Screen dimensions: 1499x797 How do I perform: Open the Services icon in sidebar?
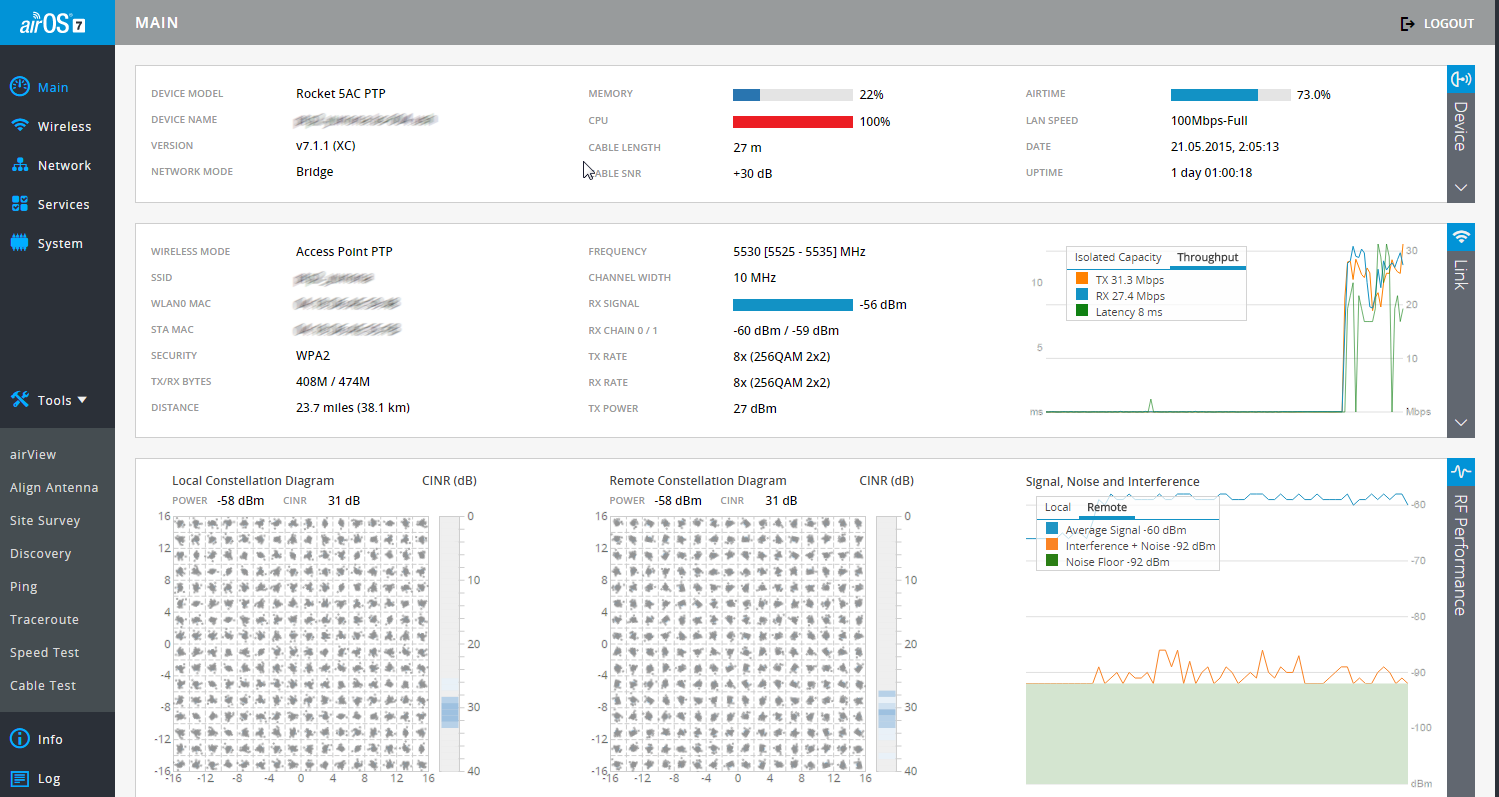tap(19, 204)
